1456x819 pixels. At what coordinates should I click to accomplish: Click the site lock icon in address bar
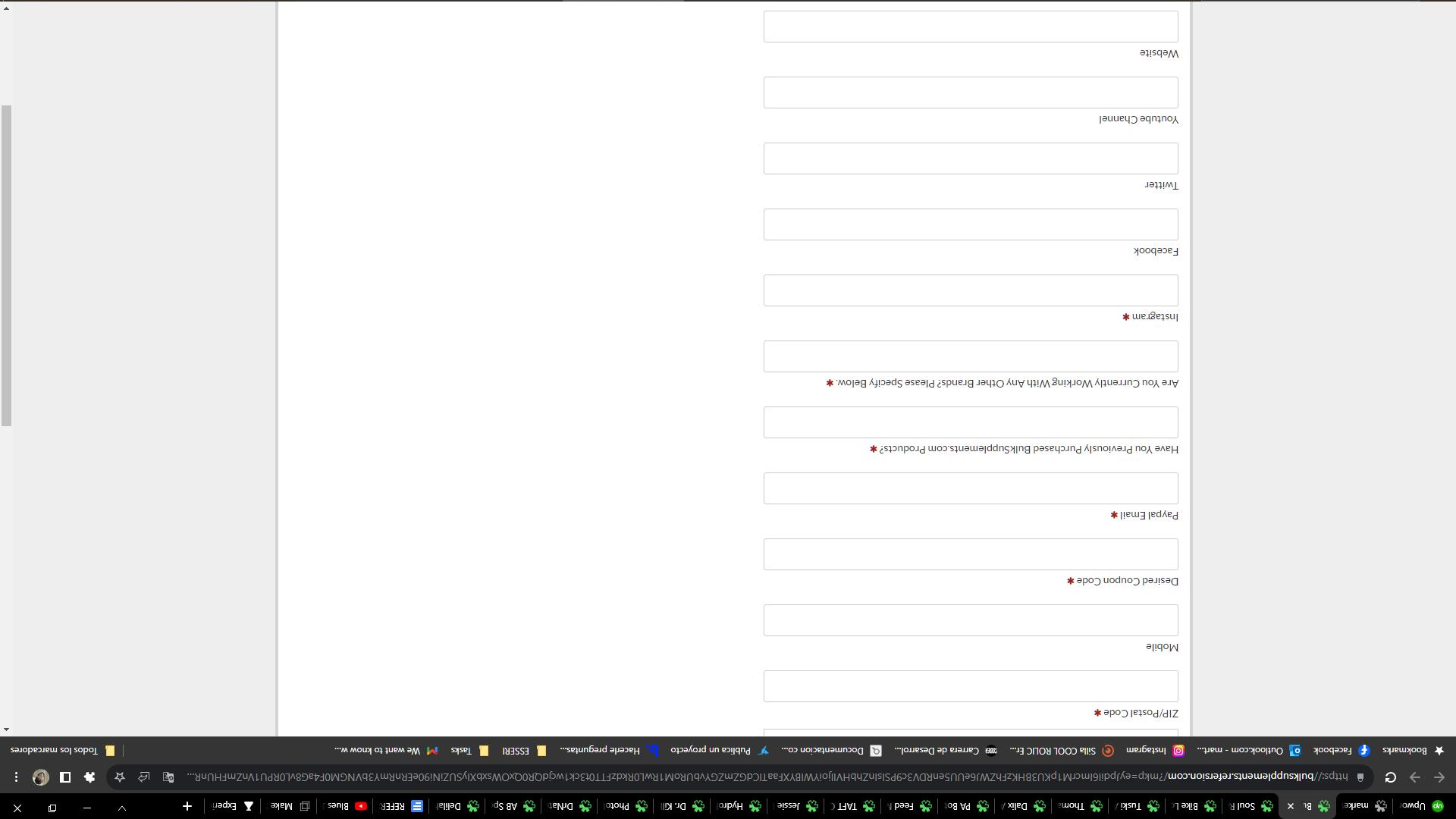coord(1360,777)
